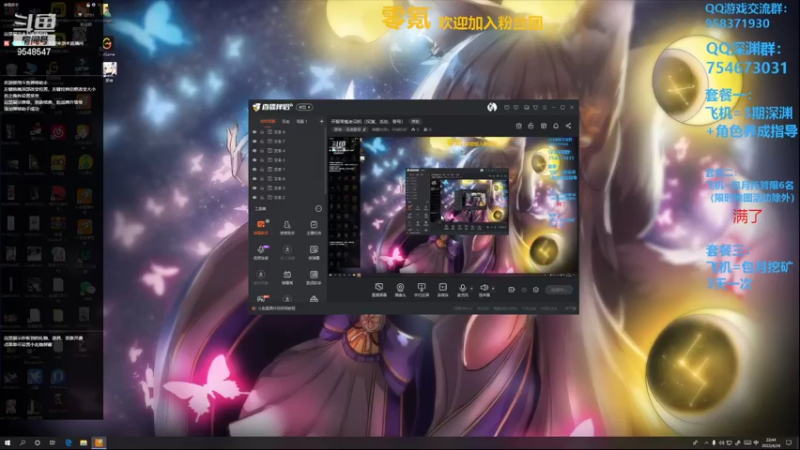800x450 pixels.
Task: Hide the 文本 7 layer
Action: tap(255, 141)
